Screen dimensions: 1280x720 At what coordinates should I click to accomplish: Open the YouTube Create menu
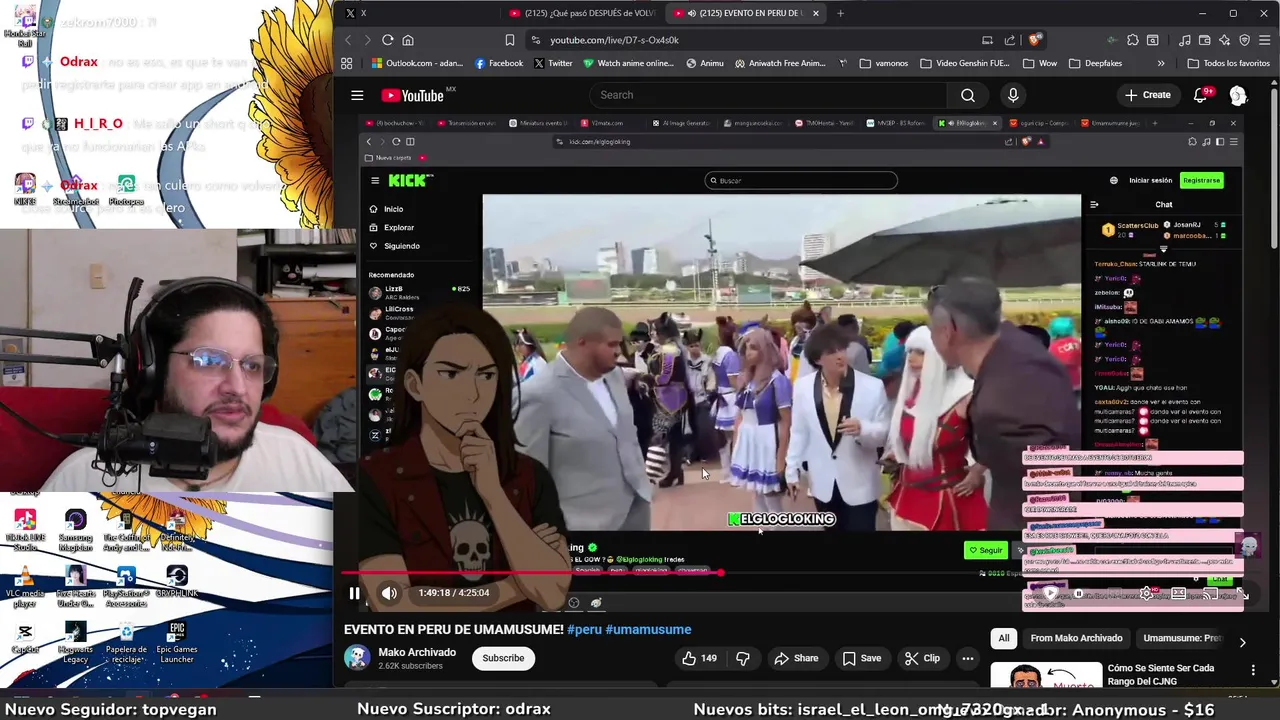[1147, 95]
